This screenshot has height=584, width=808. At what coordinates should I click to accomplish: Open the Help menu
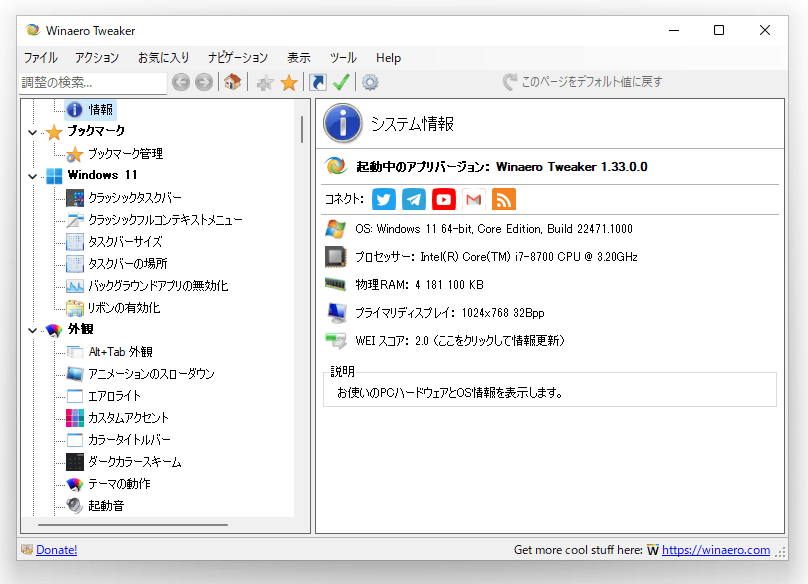[388, 58]
